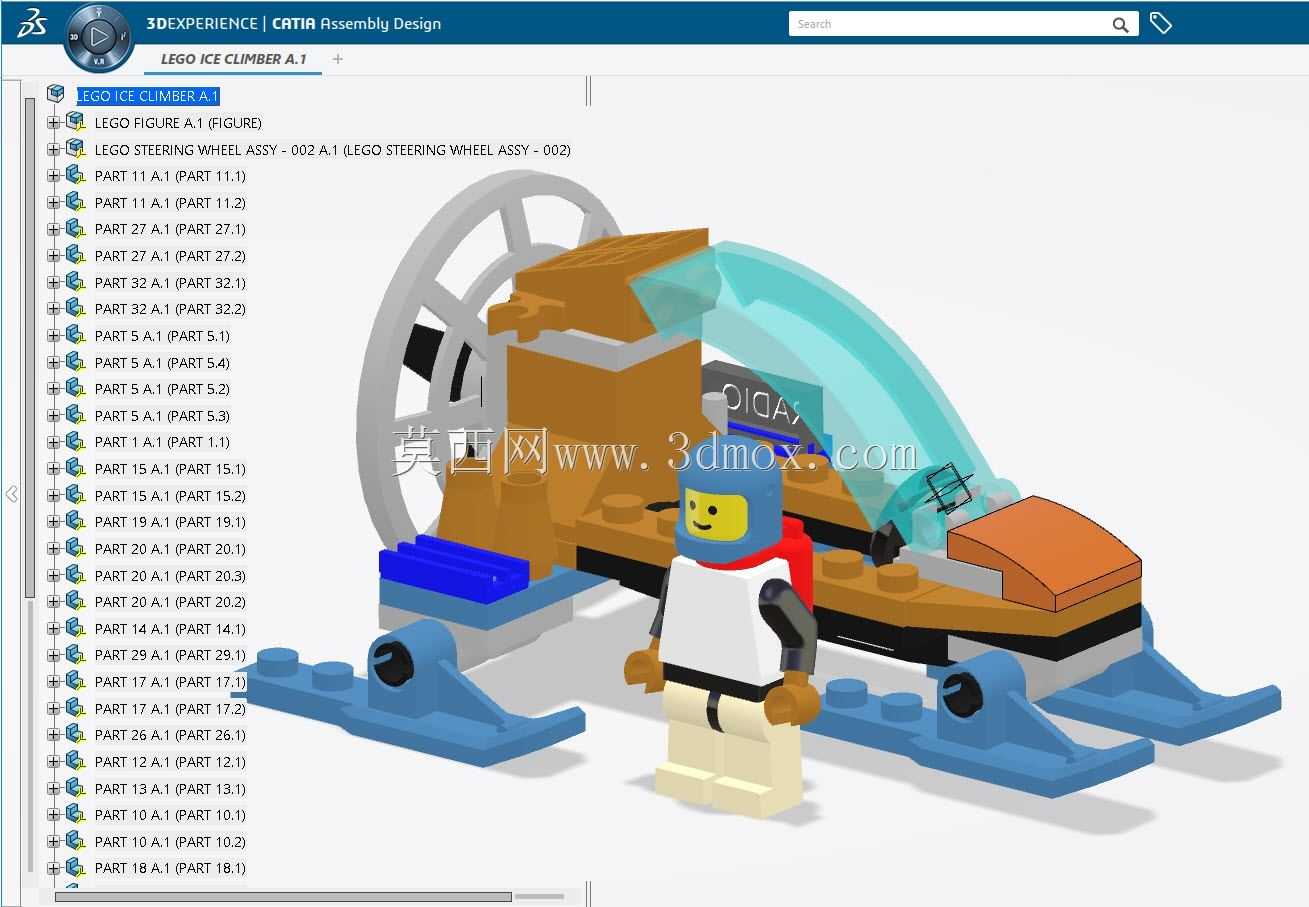1309x907 pixels.
Task: Click the tree's vertical scrollbar on the left
Action: click(30, 347)
